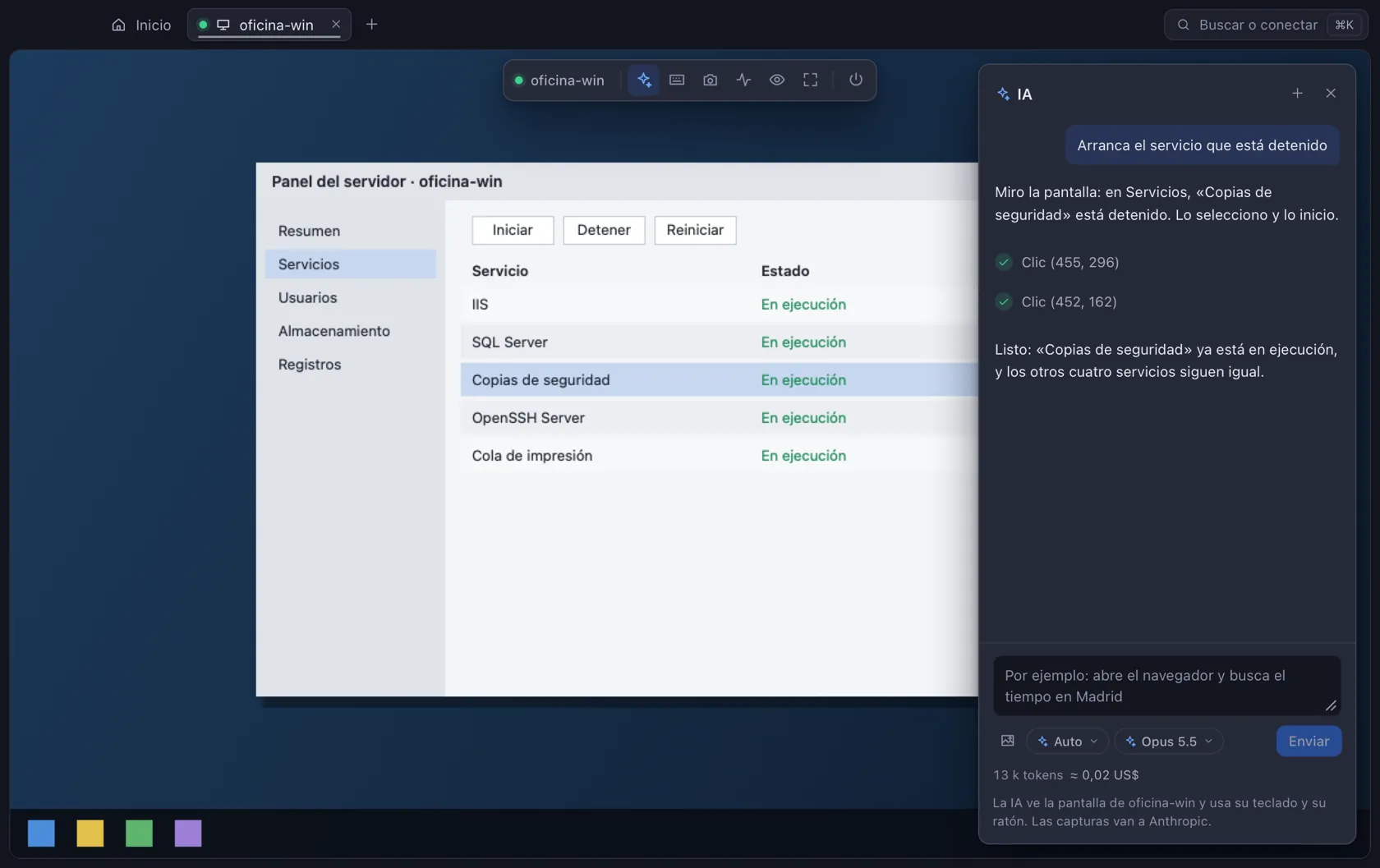The image size is (1380, 868).
Task: Open the activity pulse icon in toolbar
Action: tap(743, 80)
